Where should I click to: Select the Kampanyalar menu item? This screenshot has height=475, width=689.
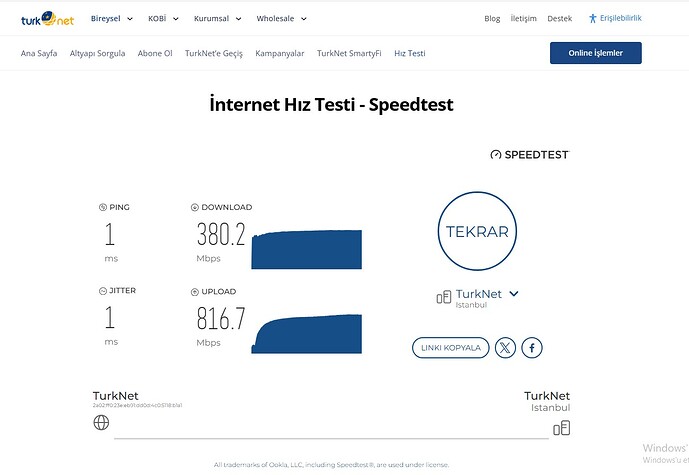point(279,53)
